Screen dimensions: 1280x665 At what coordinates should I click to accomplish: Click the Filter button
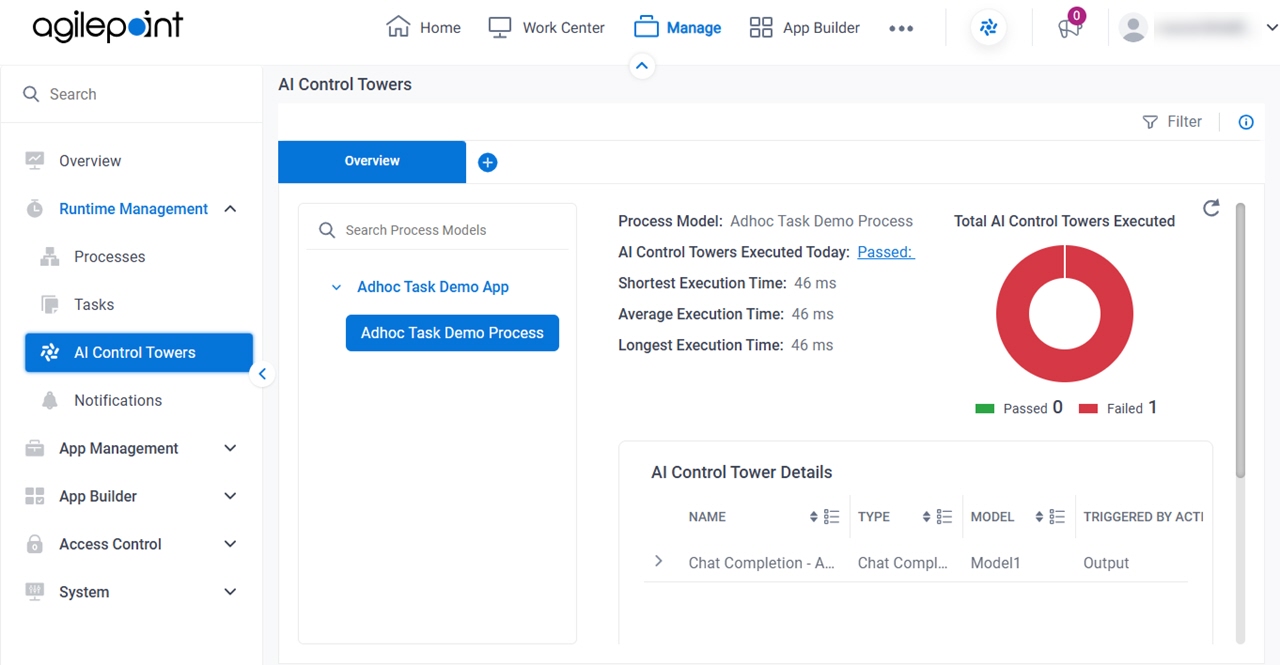pos(1172,122)
